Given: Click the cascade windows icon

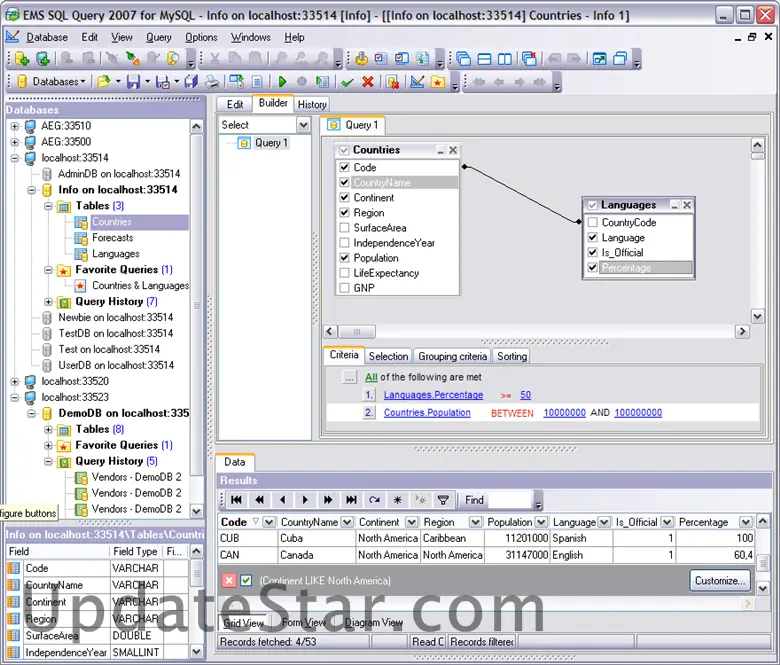Looking at the screenshot, I should coord(464,59).
